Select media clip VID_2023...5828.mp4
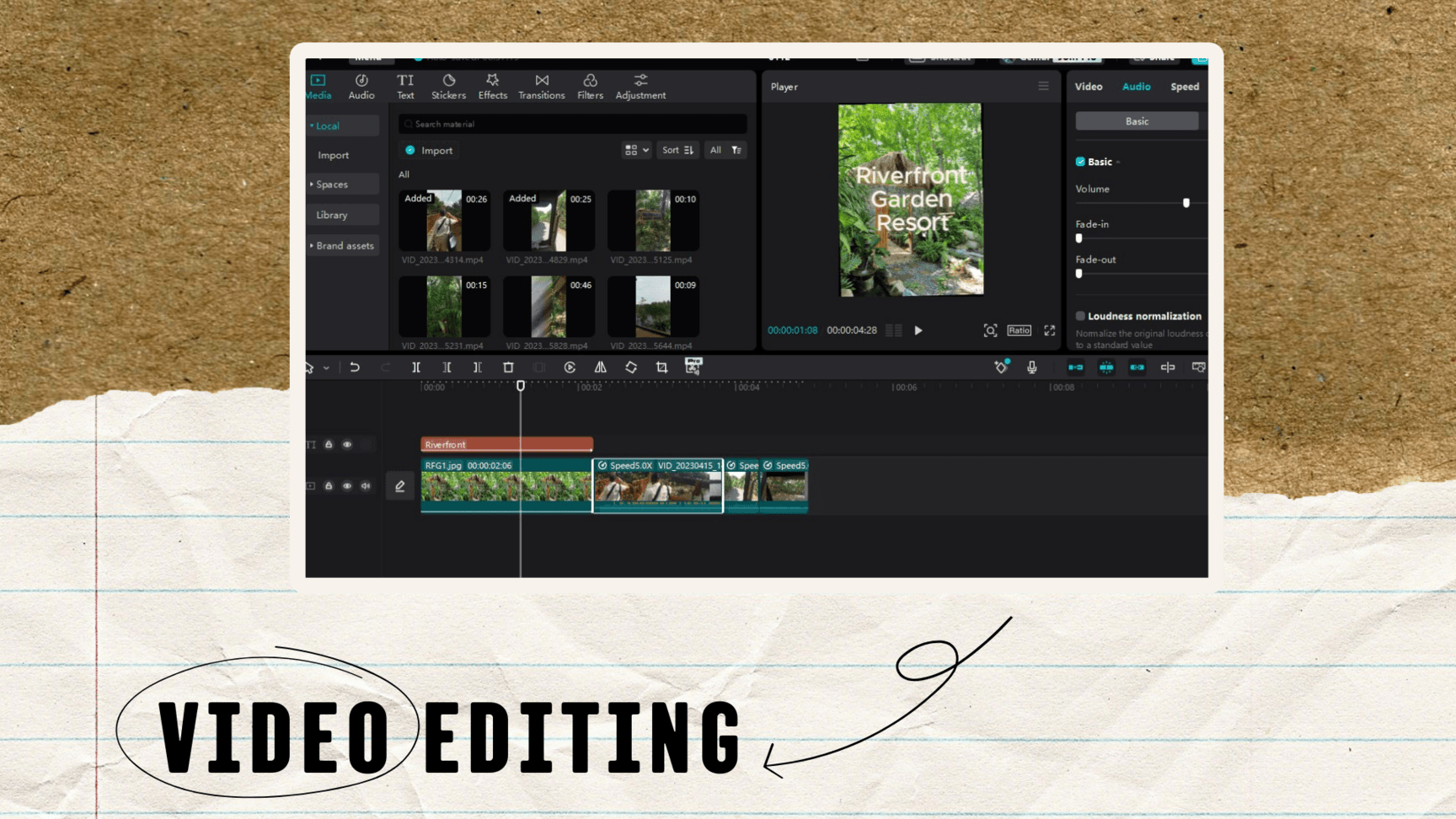Viewport: 1456px width, 819px height. pyautogui.click(x=549, y=307)
